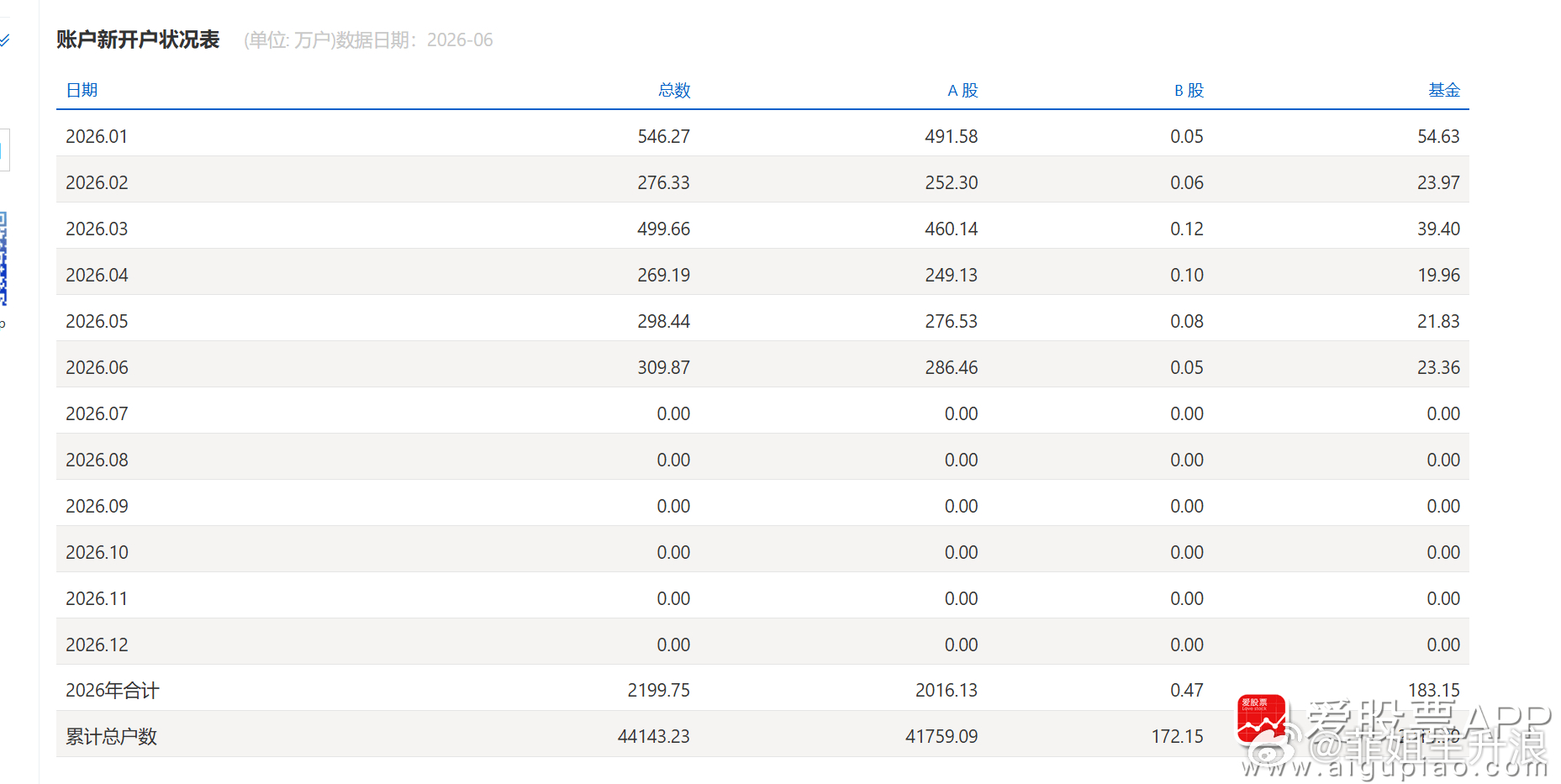Click fund value 23.36
The image size is (1561, 784).
coord(1438,367)
